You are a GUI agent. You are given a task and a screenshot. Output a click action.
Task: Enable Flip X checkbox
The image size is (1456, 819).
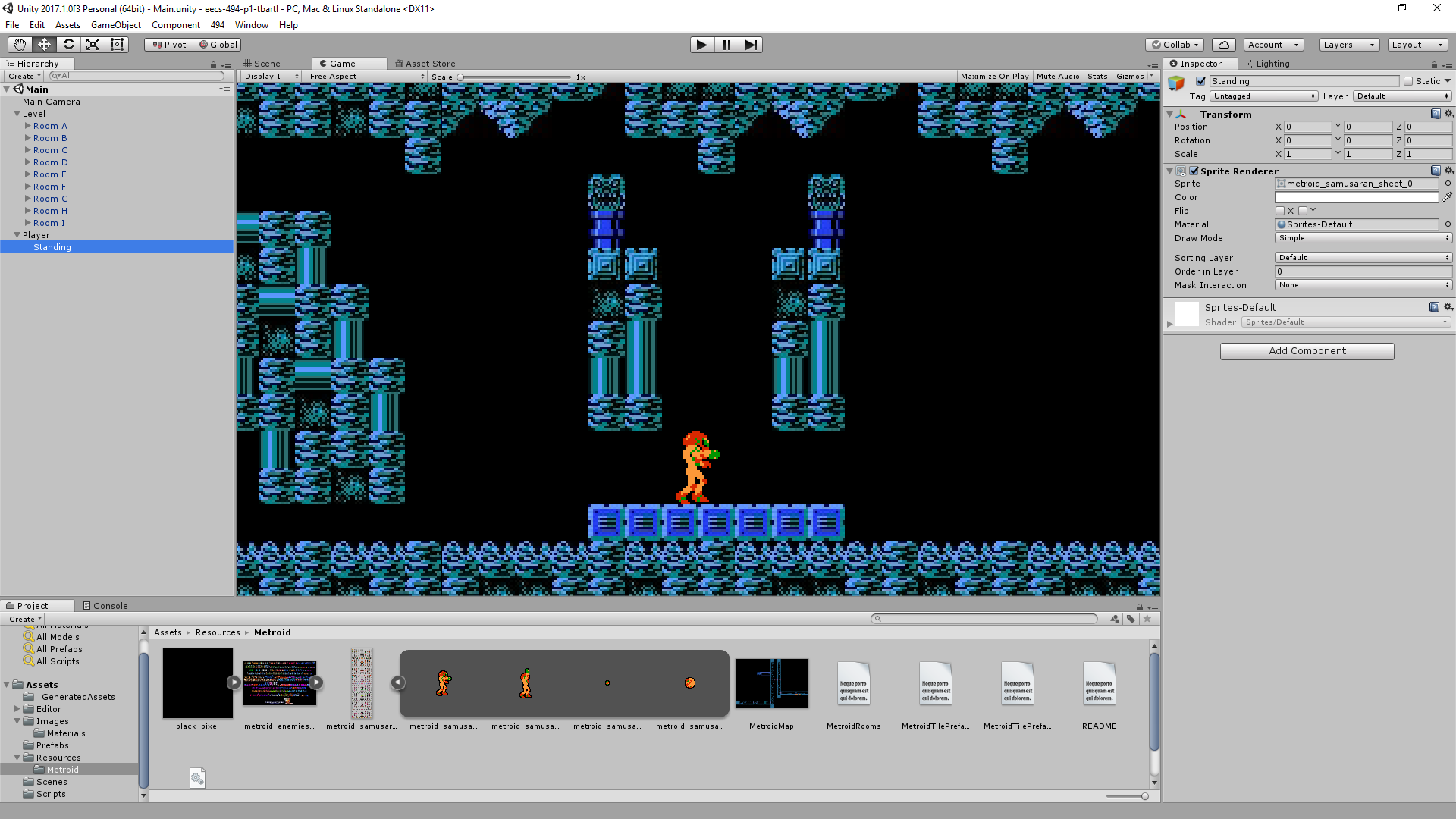pyautogui.click(x=1280, y=211)
